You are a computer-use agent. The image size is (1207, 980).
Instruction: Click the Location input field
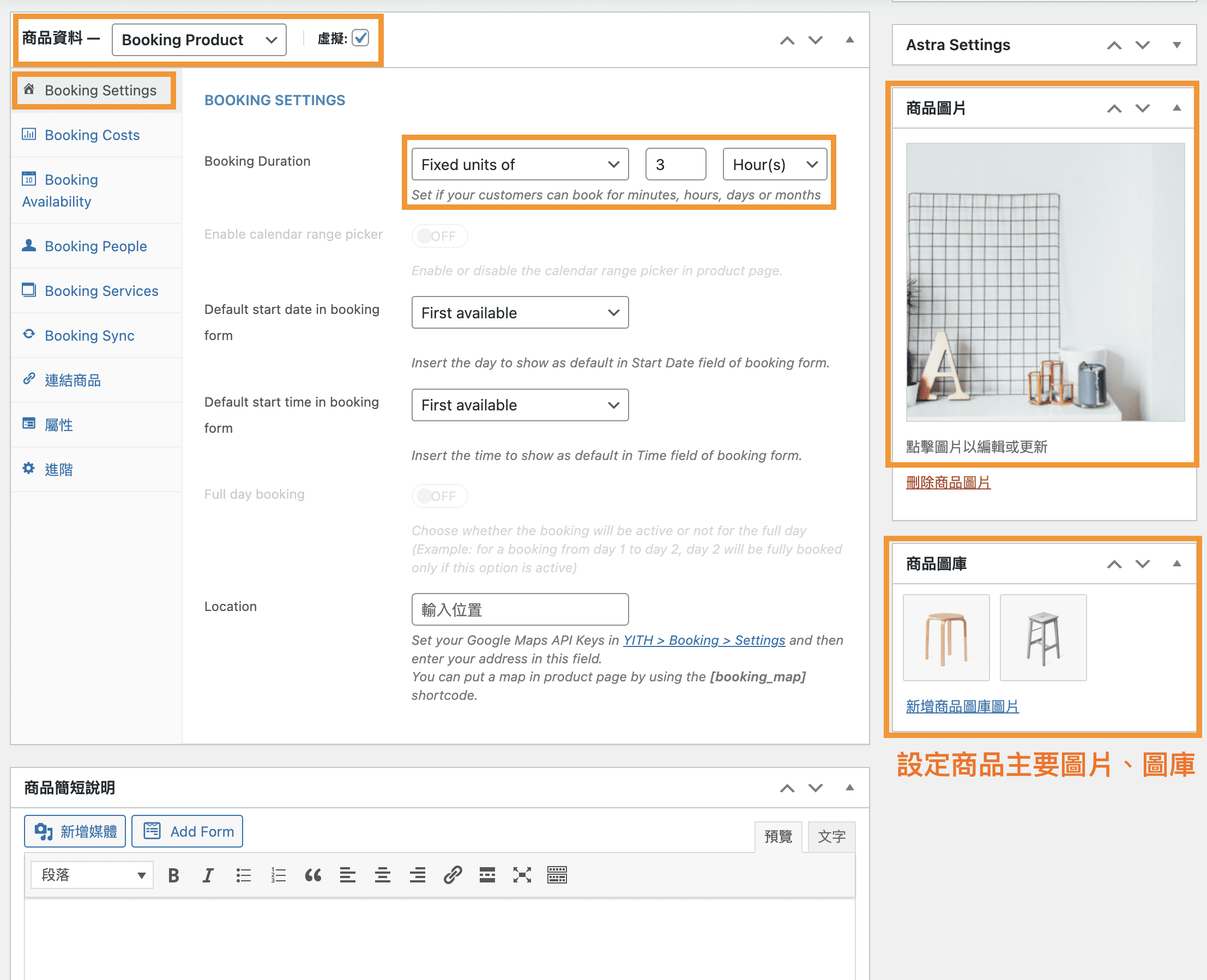pyautogui.click(x=520, y=610)
